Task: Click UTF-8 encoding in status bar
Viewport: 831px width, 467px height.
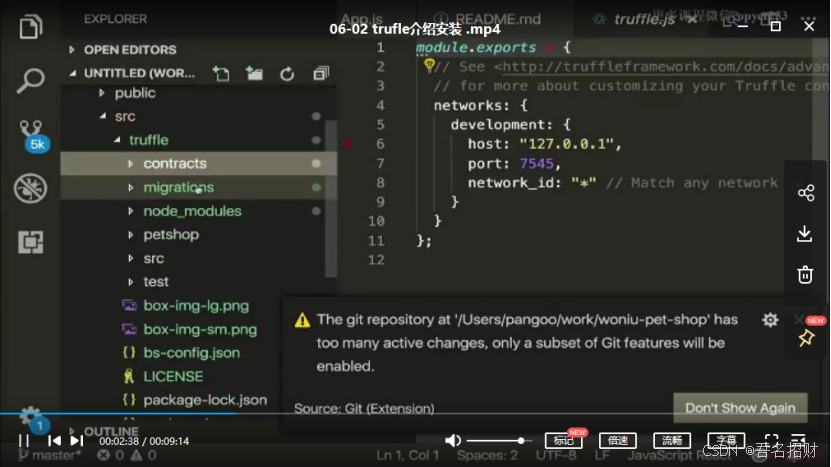Action: click(x=556, y=455)
